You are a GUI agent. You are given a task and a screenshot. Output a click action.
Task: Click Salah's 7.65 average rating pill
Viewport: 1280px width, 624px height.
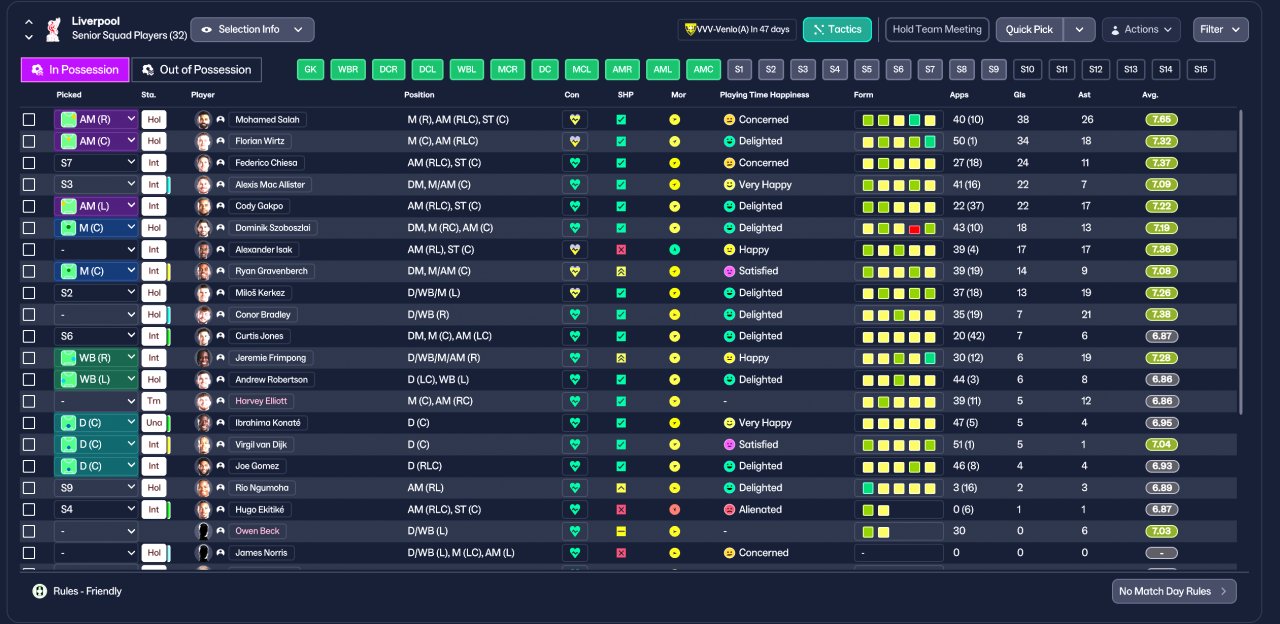click(1162, 119)
